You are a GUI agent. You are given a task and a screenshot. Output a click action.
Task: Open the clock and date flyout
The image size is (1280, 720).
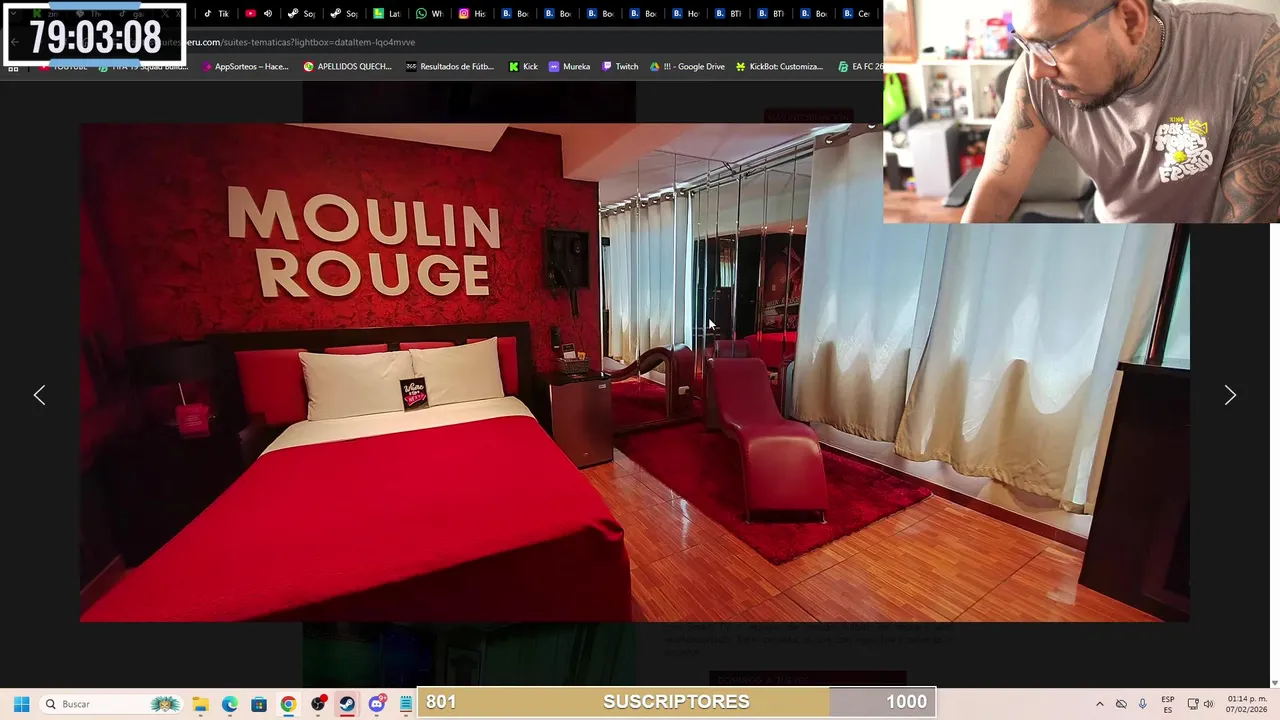pos(1246,704)
